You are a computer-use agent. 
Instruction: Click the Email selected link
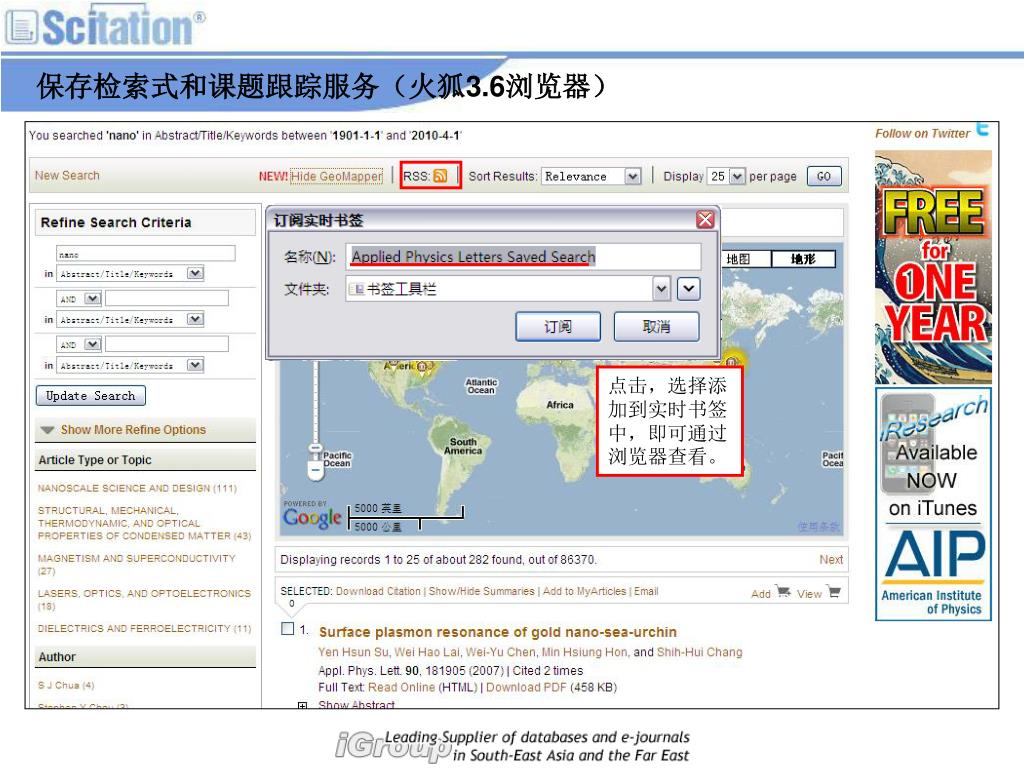click(646, 591)
